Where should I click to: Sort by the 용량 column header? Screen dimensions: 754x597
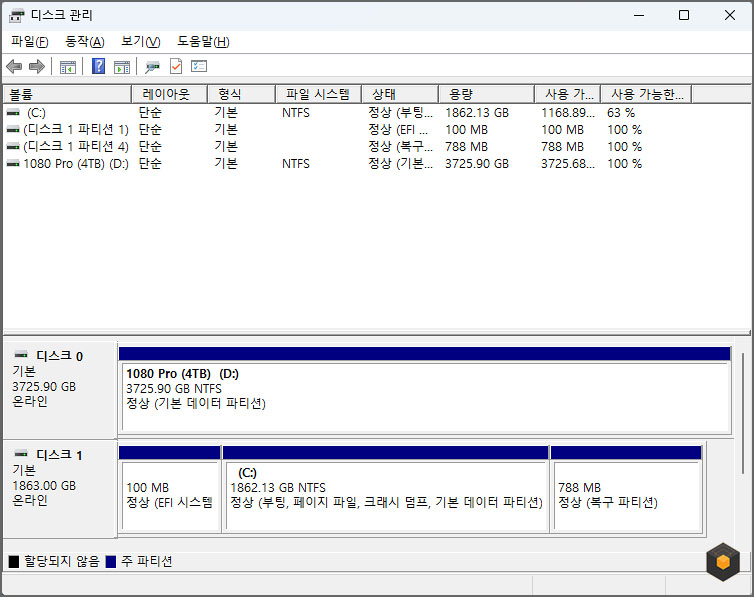487,94
